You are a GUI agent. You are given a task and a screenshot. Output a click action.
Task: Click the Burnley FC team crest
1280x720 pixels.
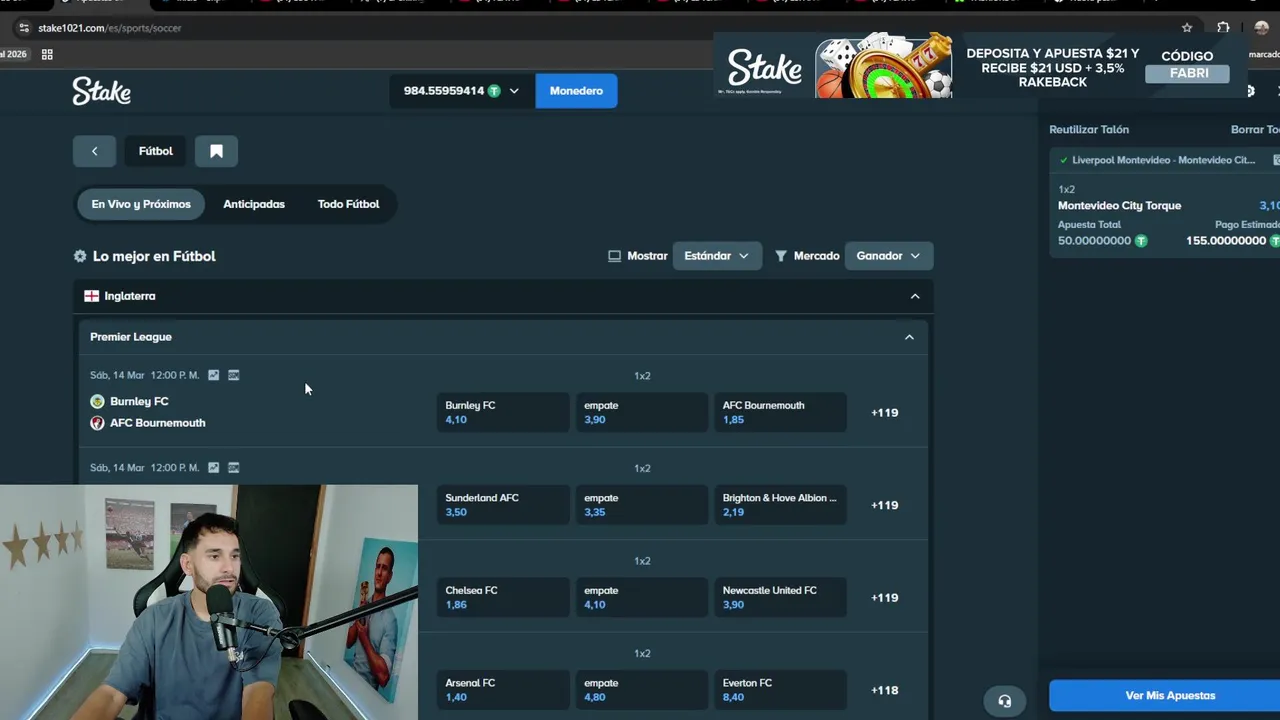tap(97, 401)
